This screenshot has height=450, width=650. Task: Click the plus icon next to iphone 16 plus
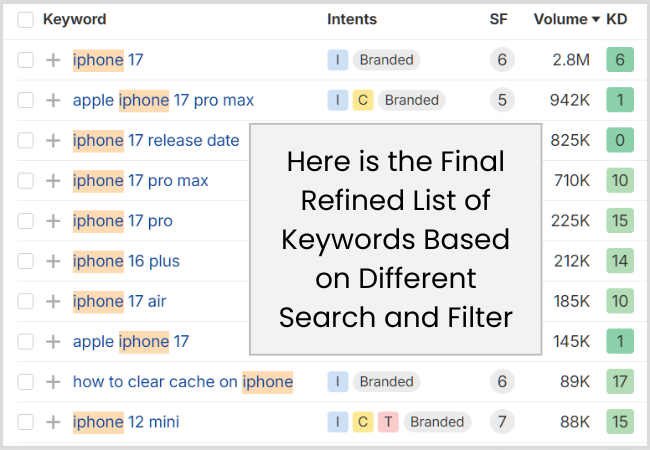click(53, 261)
